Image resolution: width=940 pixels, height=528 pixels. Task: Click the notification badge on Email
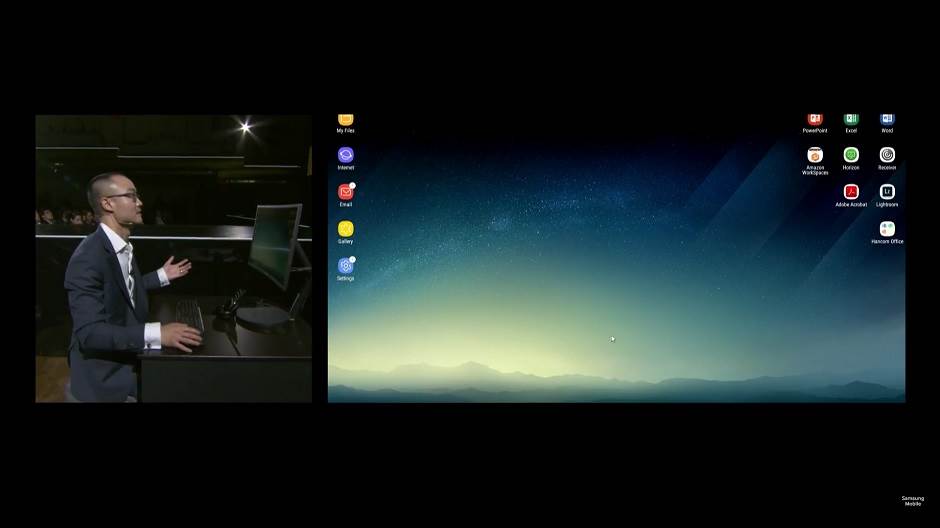(353, 185)
